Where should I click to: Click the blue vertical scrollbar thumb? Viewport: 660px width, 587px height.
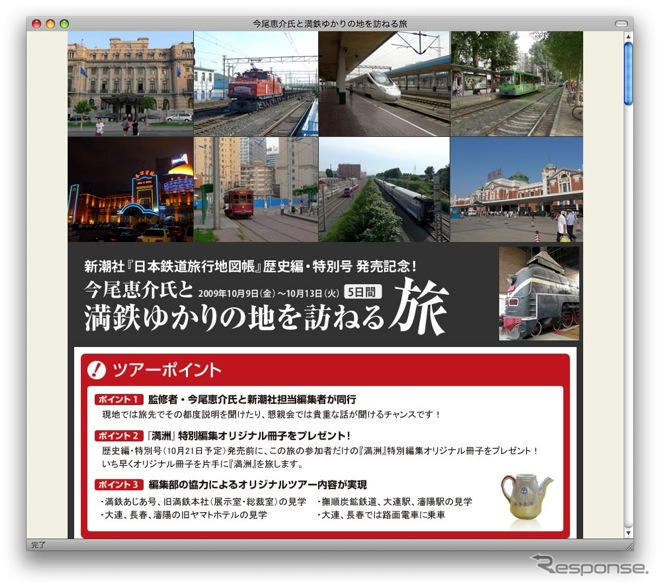point(628,74)
